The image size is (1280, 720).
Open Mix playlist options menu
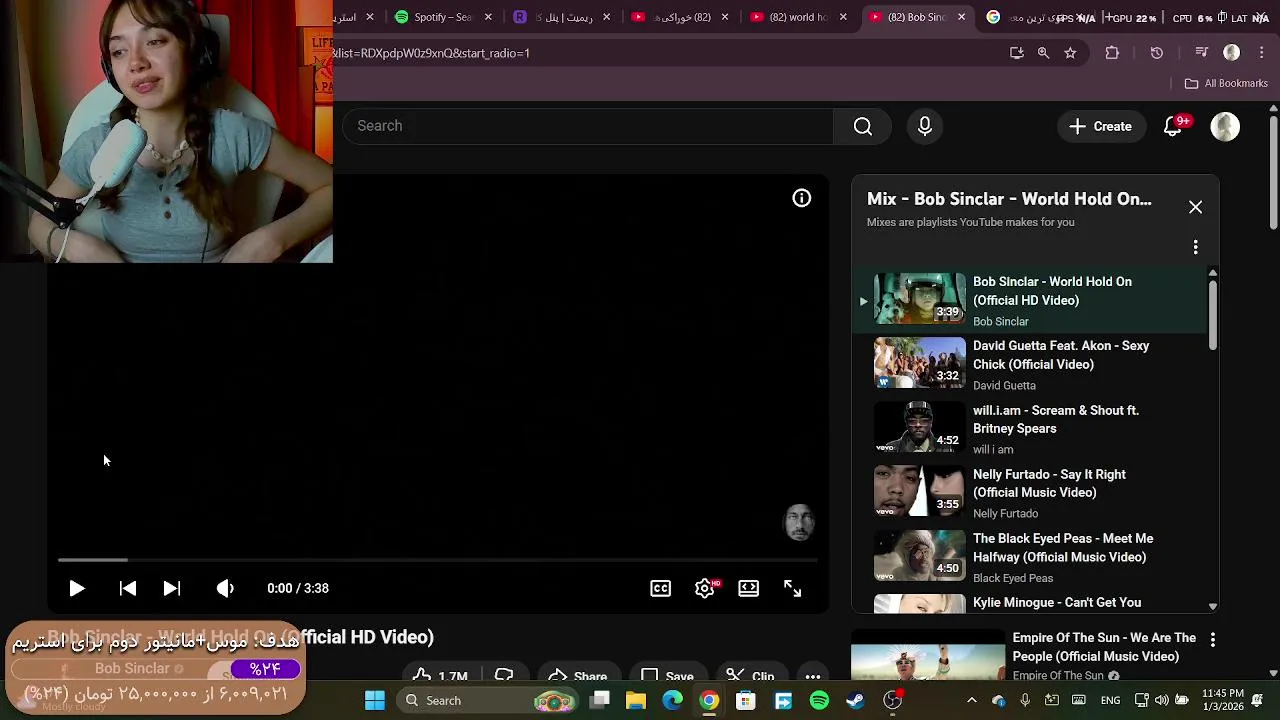[1195, 247]
